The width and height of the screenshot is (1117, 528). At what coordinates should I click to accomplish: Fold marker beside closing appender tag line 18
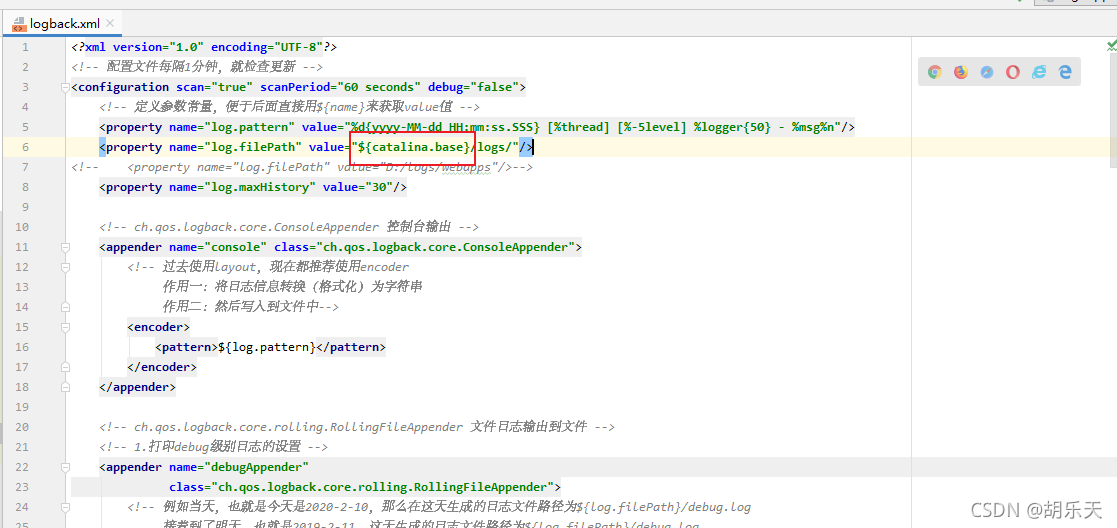66,387
